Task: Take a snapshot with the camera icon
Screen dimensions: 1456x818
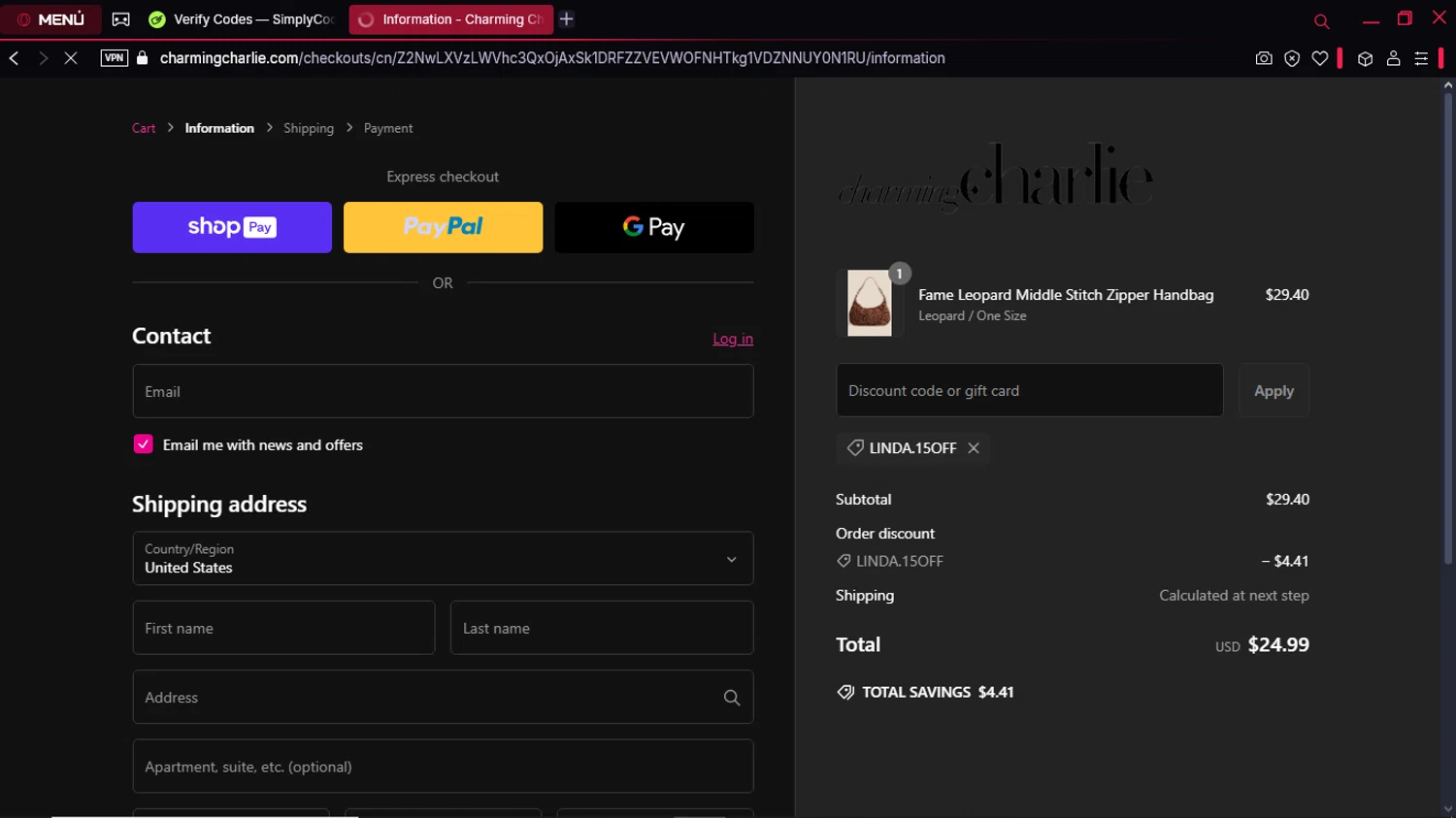Action: click(1264, 58)
